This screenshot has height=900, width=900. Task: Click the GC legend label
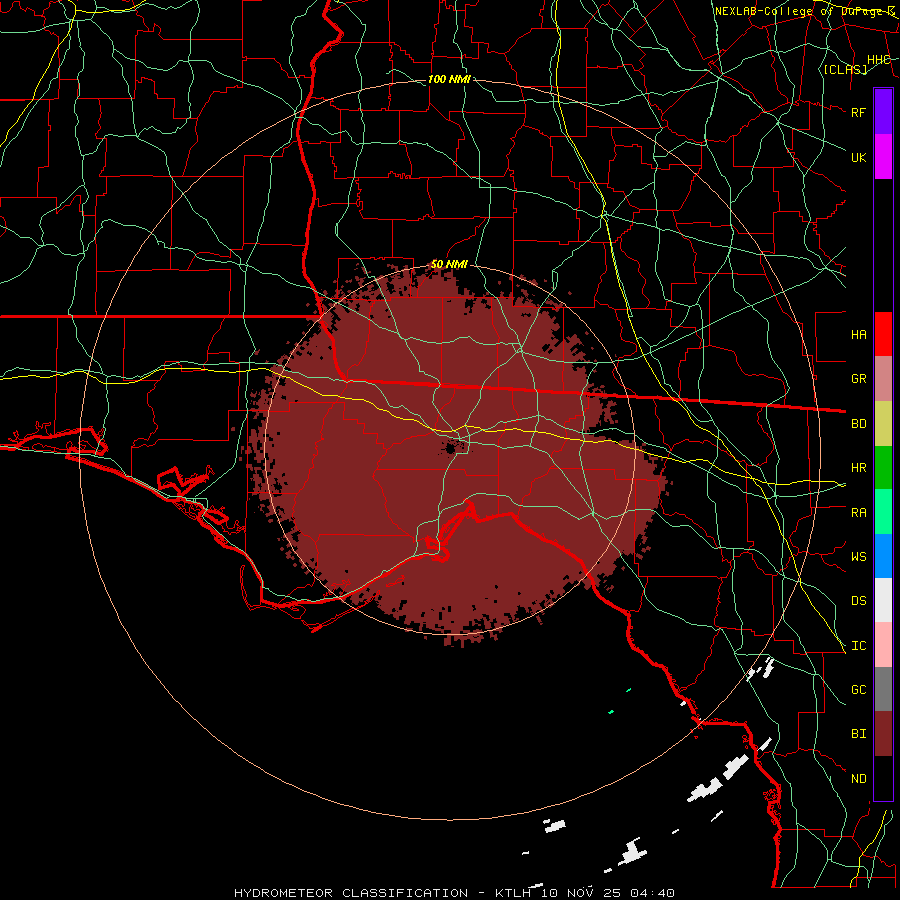coord(859,690)
